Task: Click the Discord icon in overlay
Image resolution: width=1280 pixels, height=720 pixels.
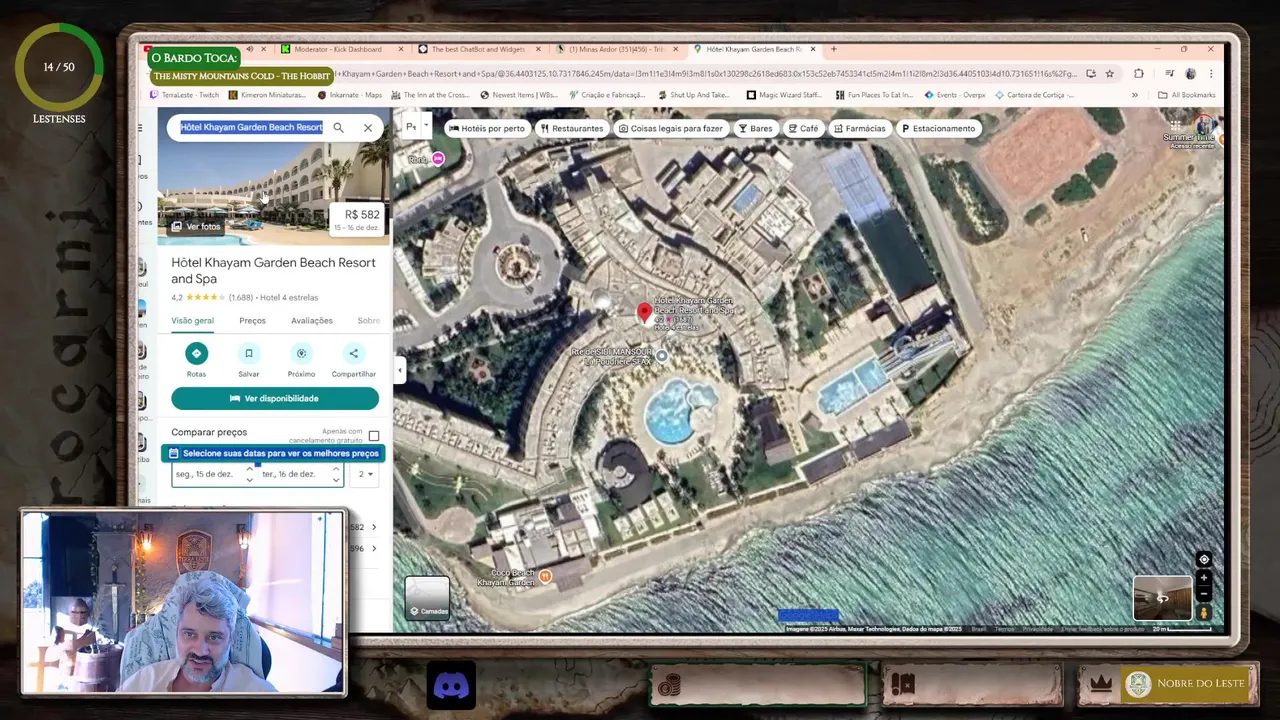Action: [x=451, y=686]
